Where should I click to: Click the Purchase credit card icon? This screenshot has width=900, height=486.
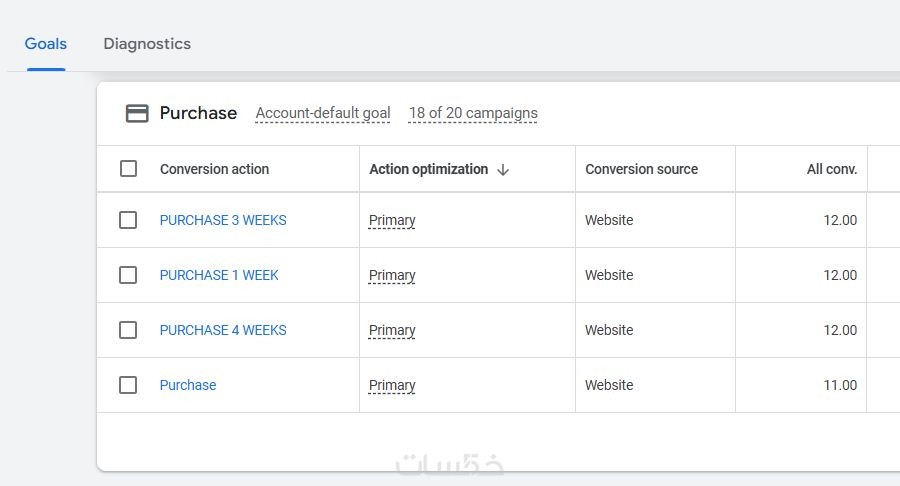(x=137, y=113)
